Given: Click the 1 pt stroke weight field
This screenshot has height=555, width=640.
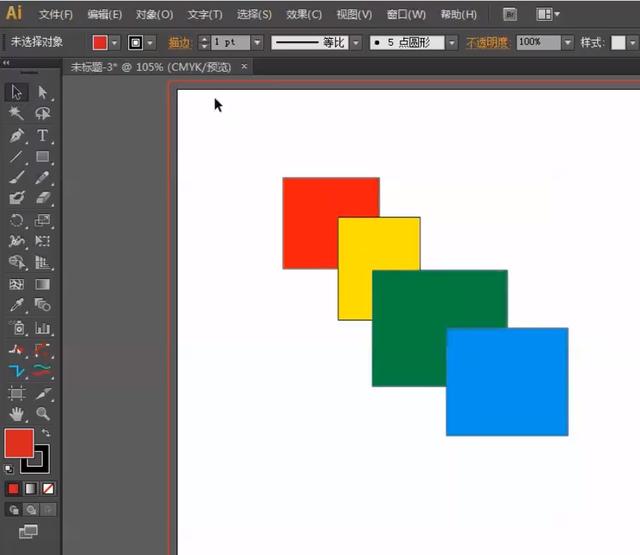Looking at the screenshot, I should [230, 42].
